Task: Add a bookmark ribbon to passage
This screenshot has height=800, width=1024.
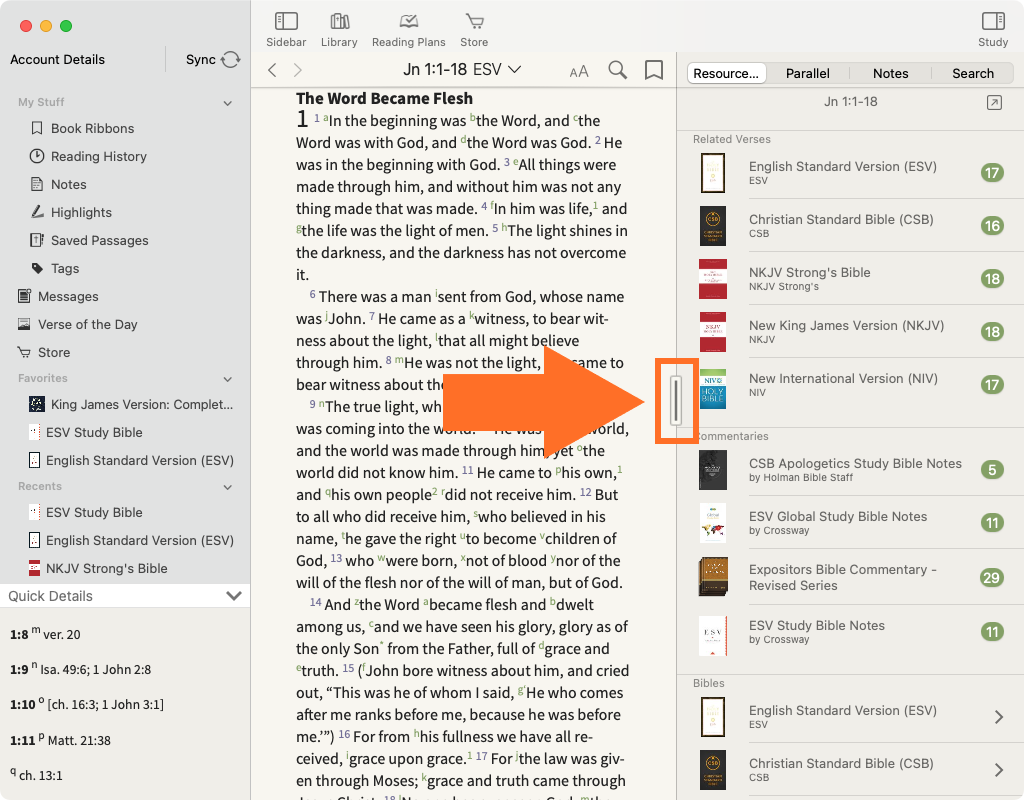Action: (x=654, y=70)
